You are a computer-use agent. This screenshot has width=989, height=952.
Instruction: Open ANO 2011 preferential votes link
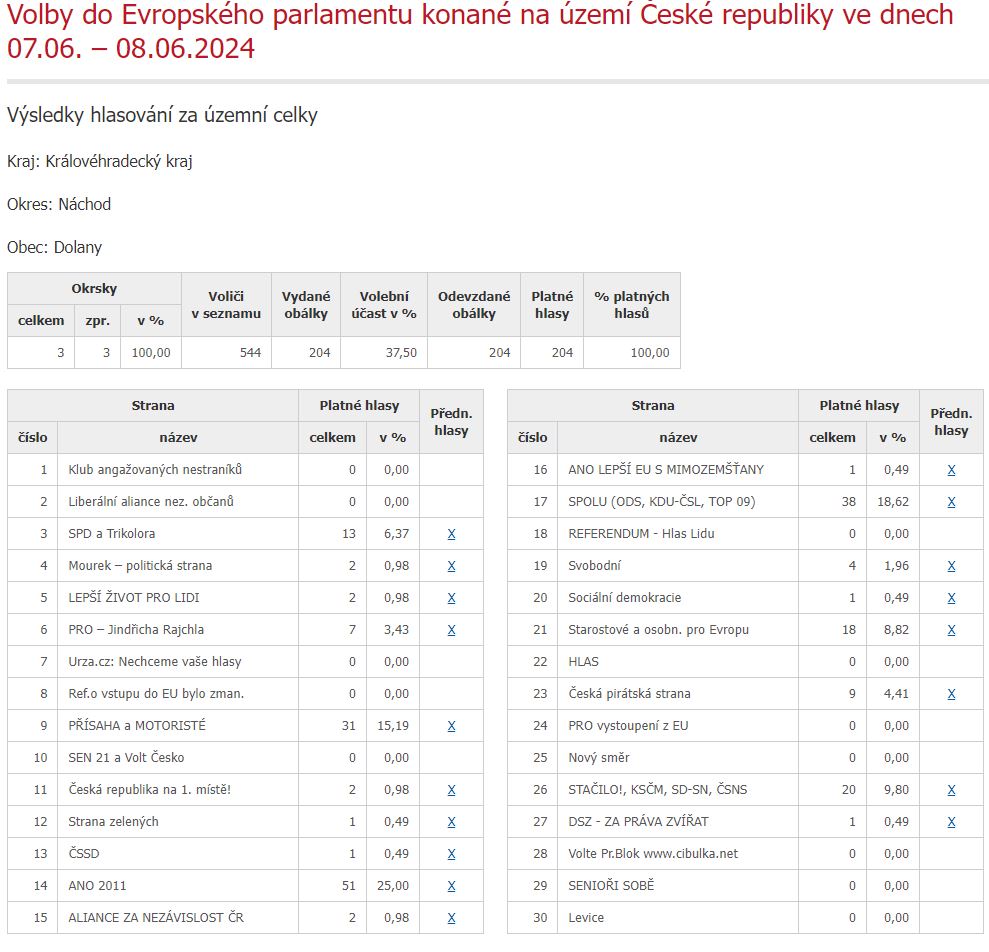[451, 886]
